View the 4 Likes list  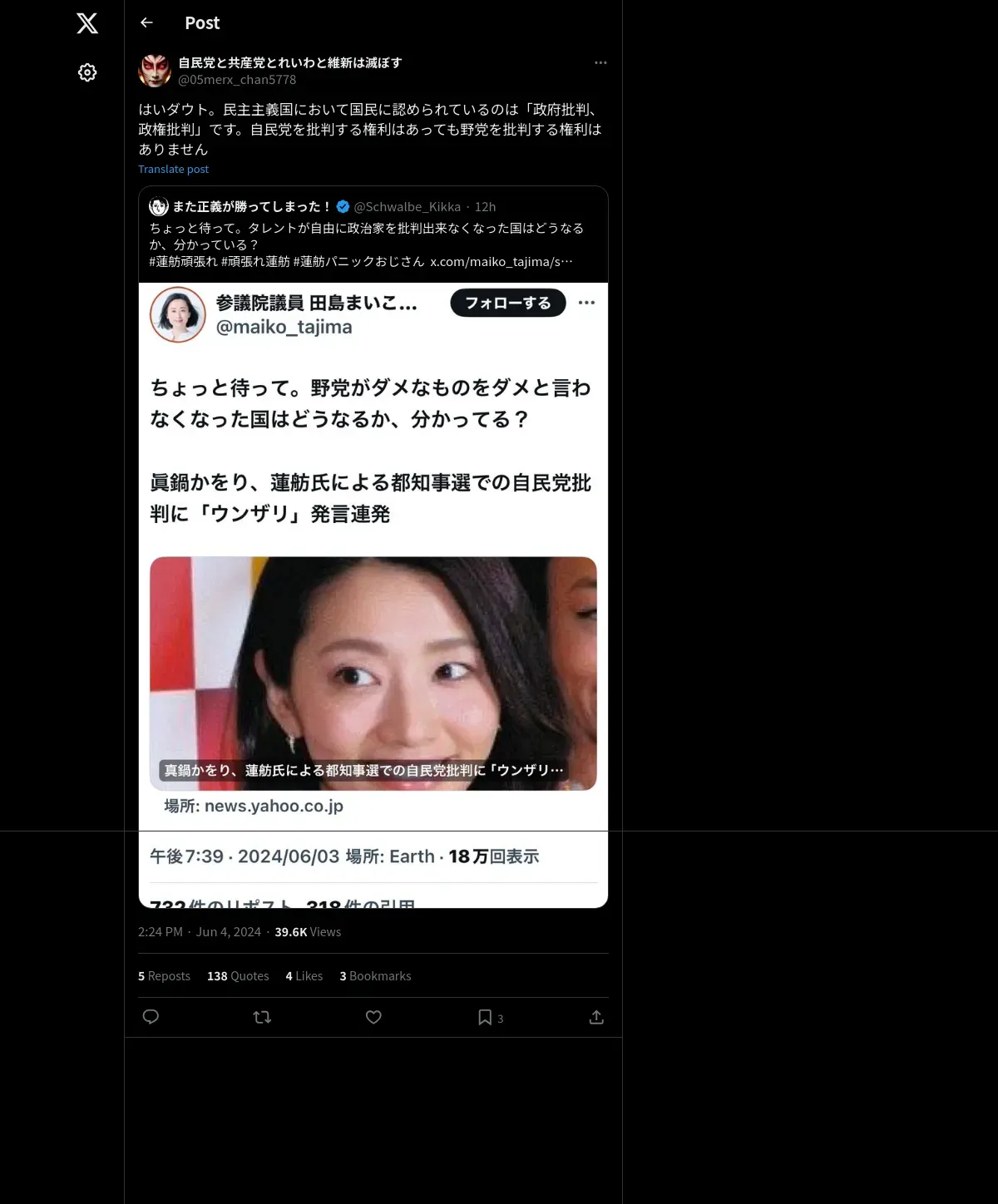[x=304, y=976]
